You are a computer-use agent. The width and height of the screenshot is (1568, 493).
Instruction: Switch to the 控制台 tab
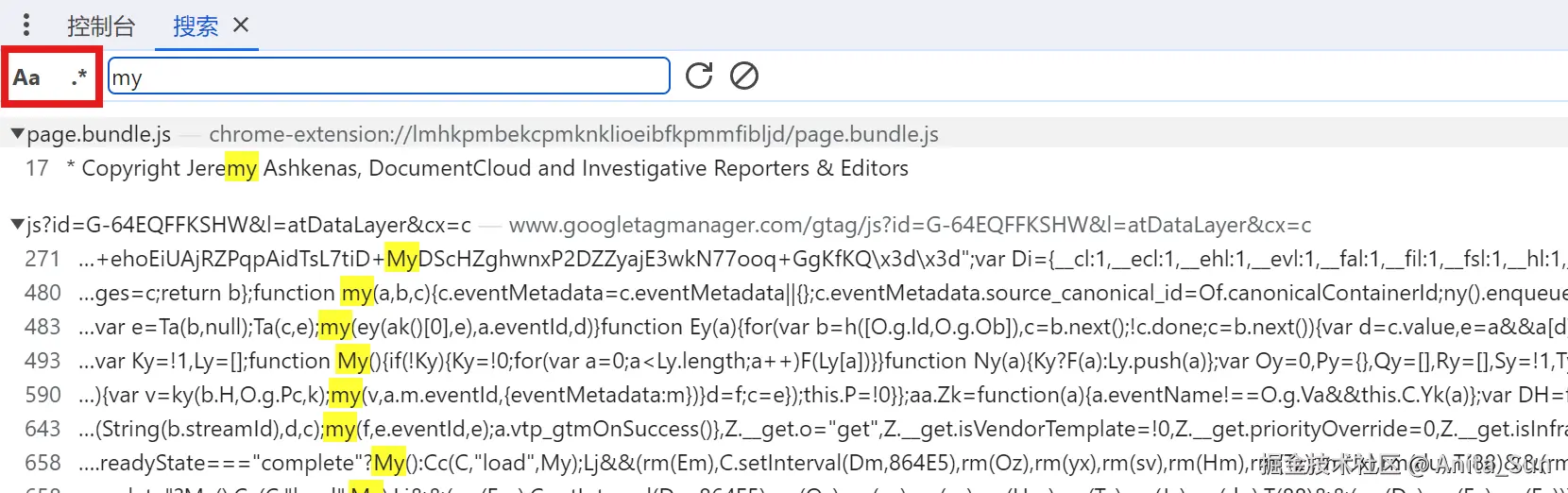tap(101, 25)
